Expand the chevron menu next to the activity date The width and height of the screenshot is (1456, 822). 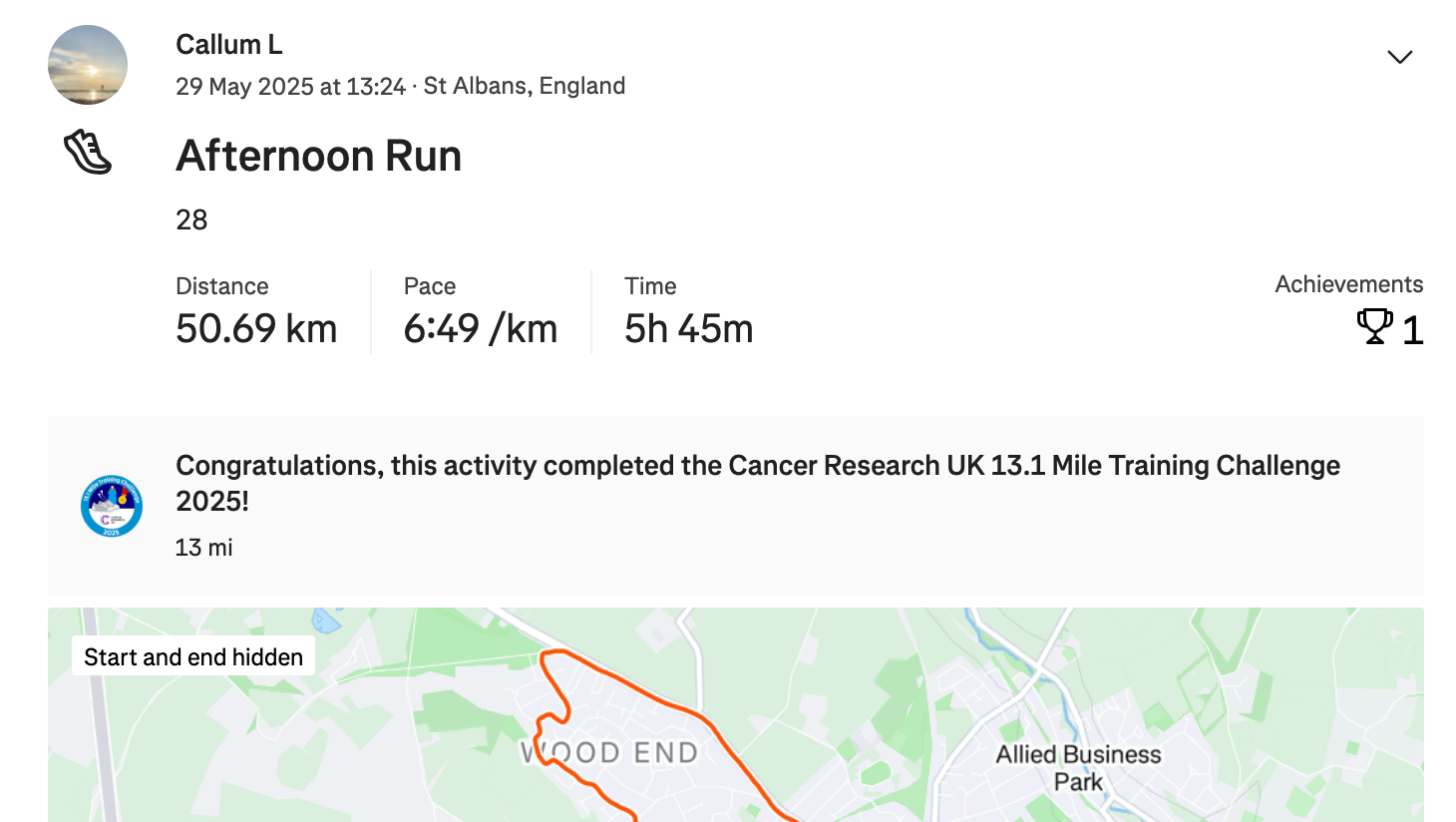click(x=1399, y=57)
